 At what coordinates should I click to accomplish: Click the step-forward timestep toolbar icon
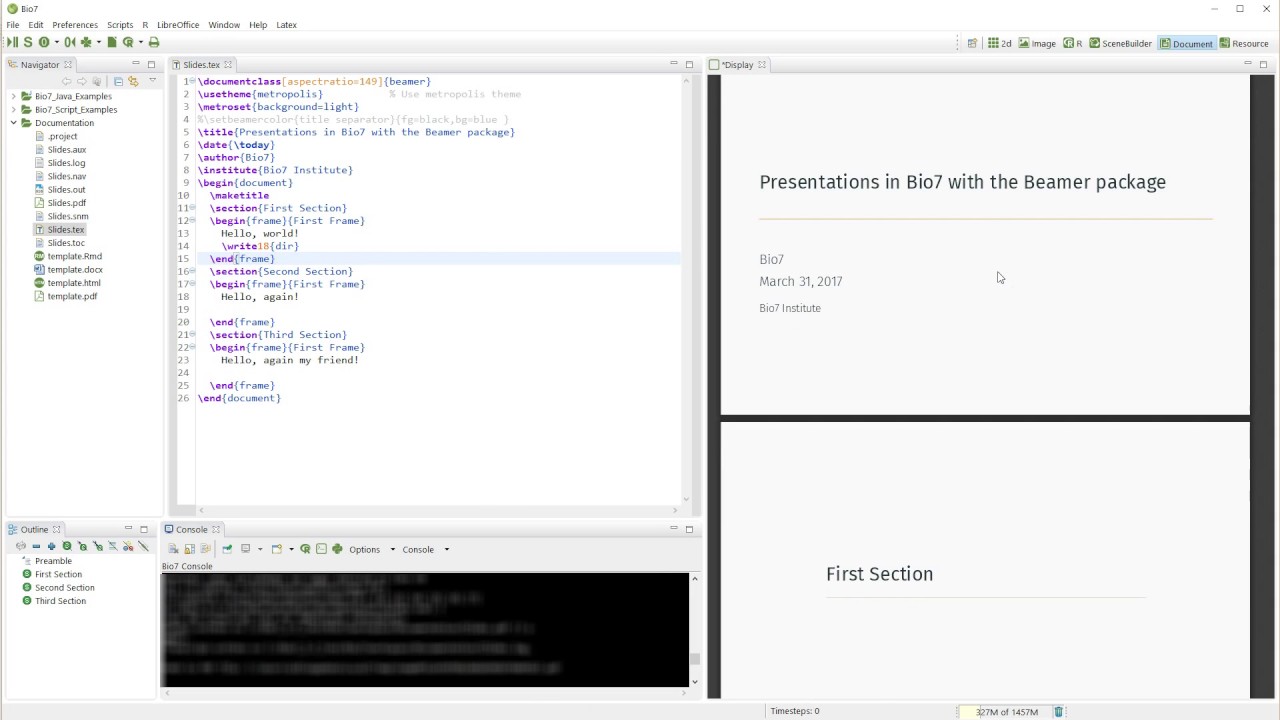pos(70,42)
